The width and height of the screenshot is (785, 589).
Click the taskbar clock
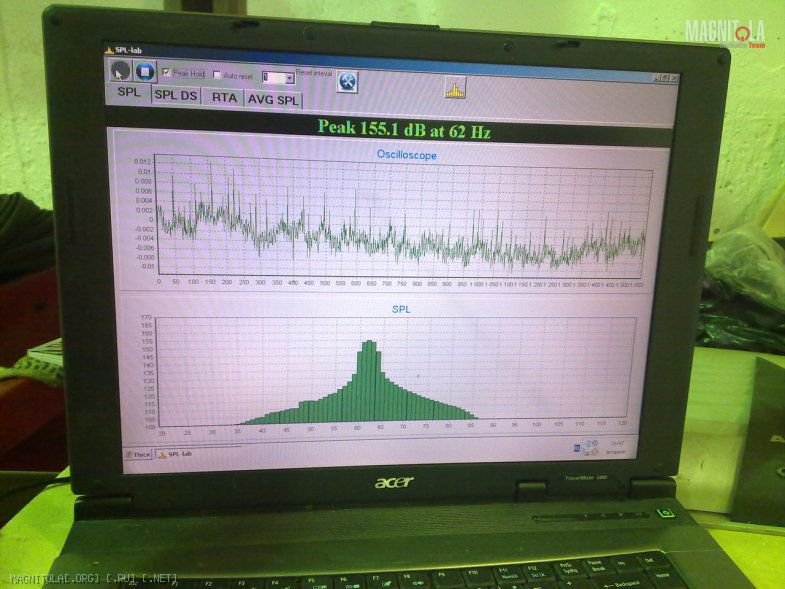[617, 444]
